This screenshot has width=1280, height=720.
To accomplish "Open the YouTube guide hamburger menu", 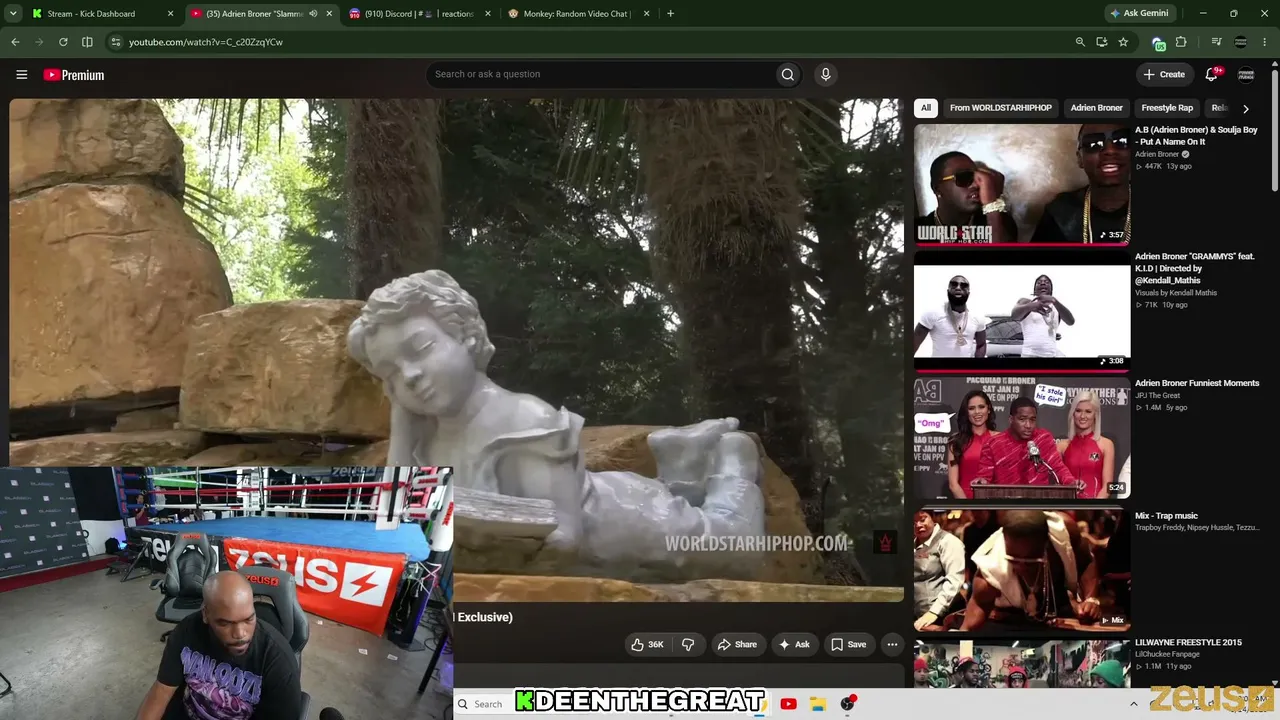I will tap(21, 75).
